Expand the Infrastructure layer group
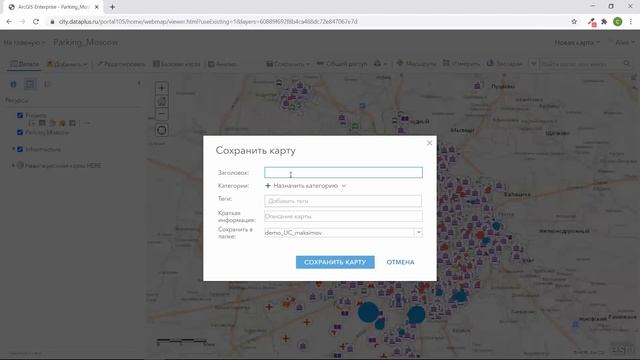This screenshot has height=360, width=640. [13, 149]
